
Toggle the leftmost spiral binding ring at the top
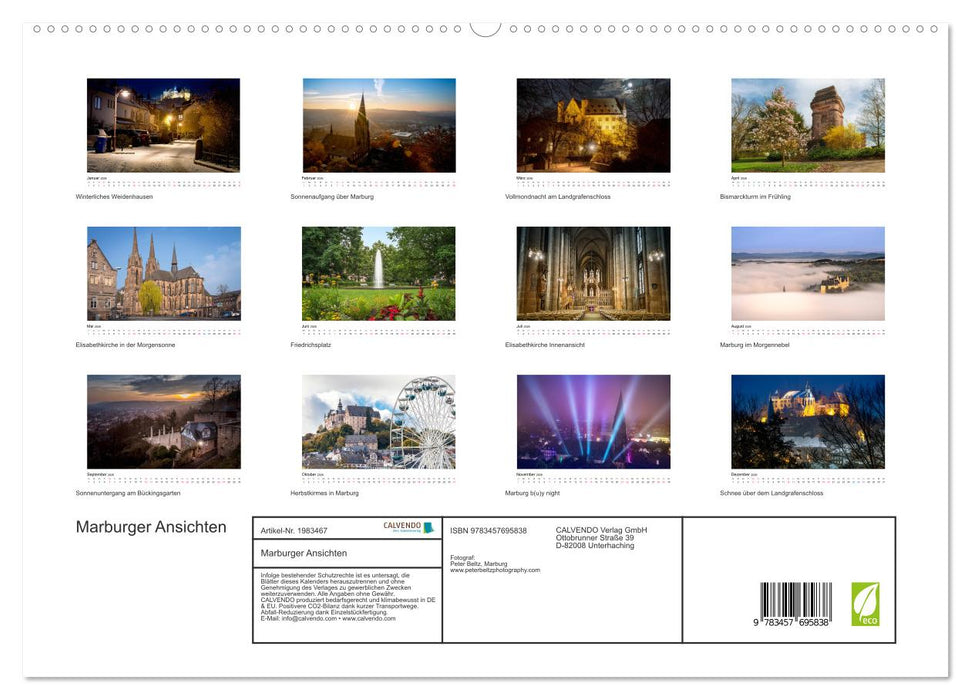pos(37,30)
